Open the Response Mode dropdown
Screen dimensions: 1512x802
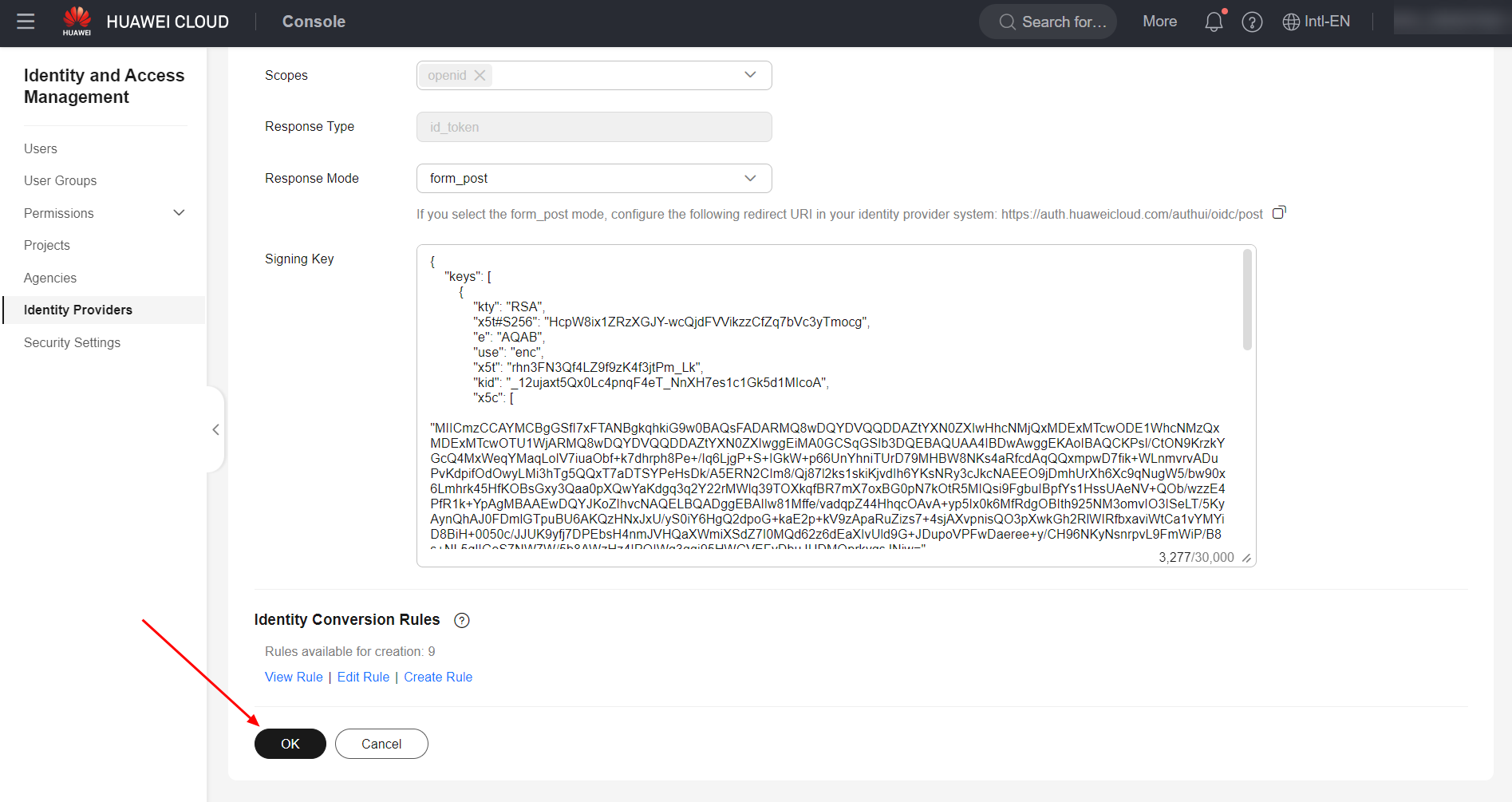749,178
